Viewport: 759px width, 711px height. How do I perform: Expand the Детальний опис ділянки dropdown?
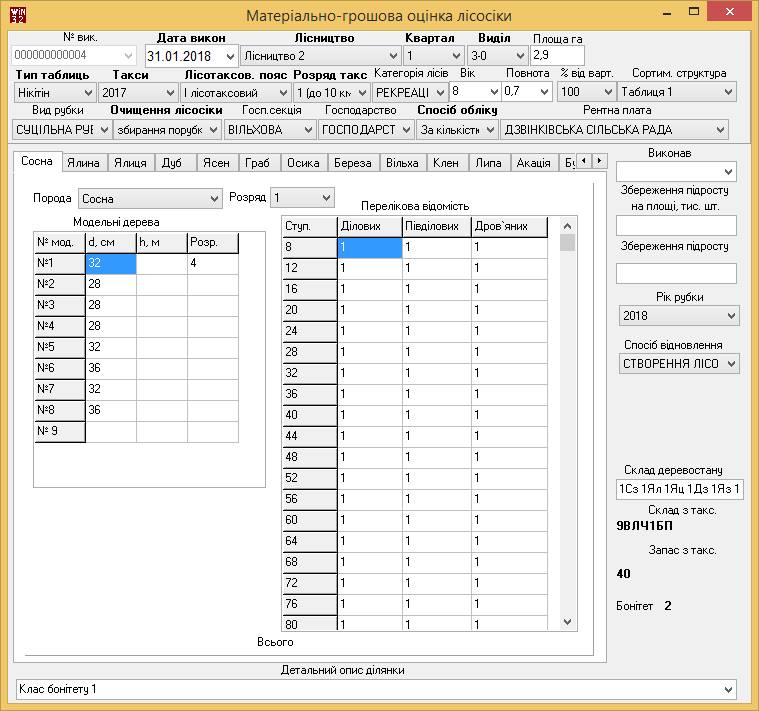[729, 689]
